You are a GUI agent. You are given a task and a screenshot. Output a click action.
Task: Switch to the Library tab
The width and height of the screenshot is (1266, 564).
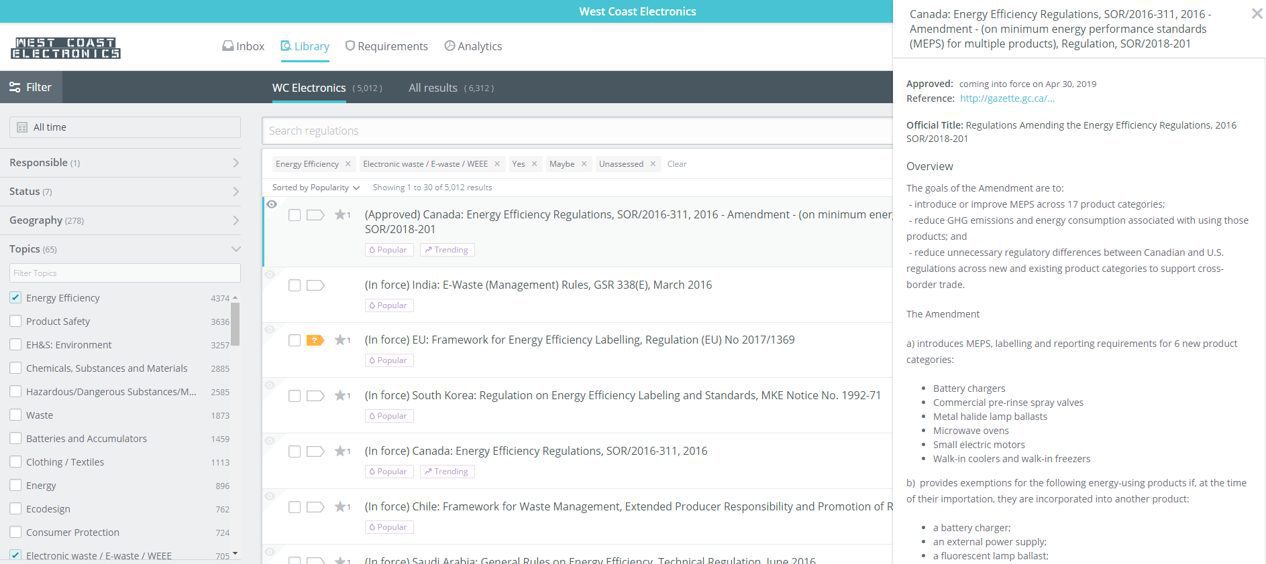[x=305, y=46]
